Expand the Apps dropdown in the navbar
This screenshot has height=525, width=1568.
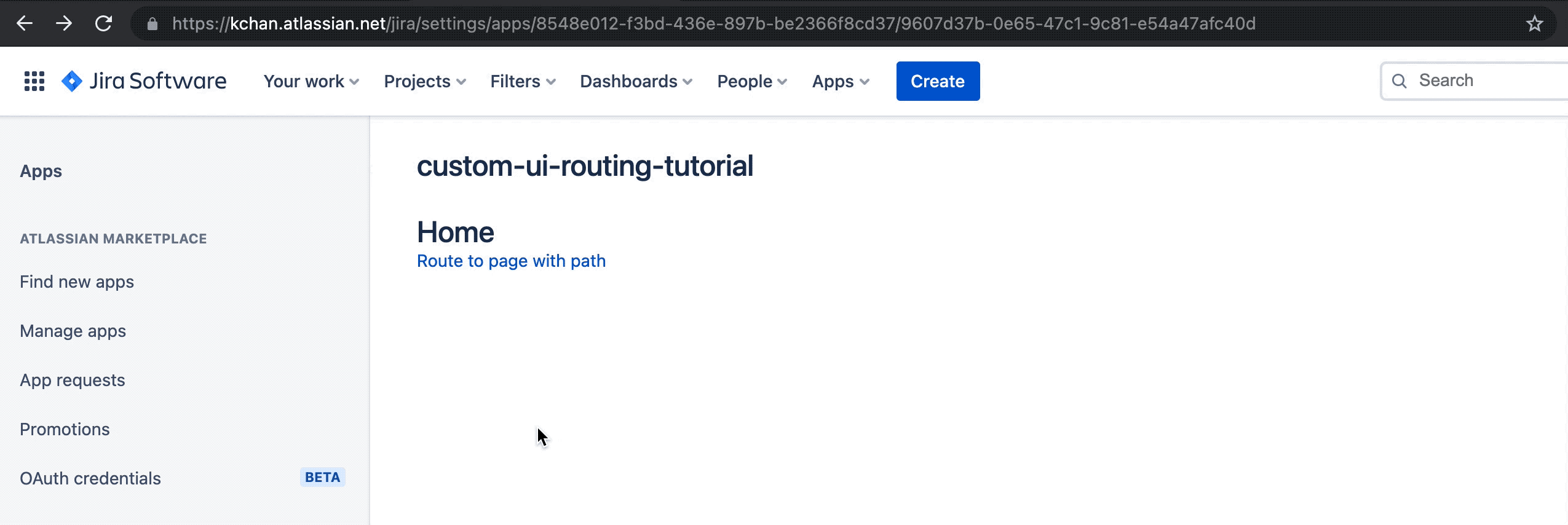(839, 81)
